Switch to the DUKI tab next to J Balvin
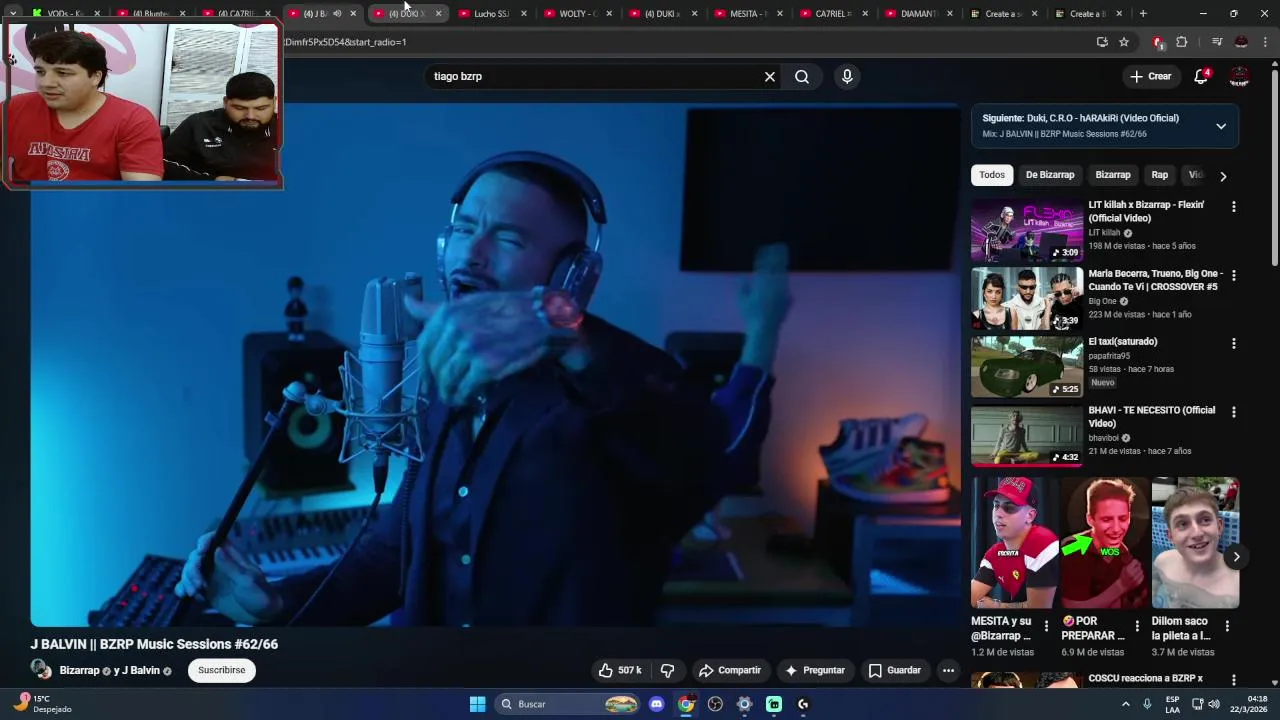The width and height of the screenshot is (1280, 720). (x=407, y=14)
